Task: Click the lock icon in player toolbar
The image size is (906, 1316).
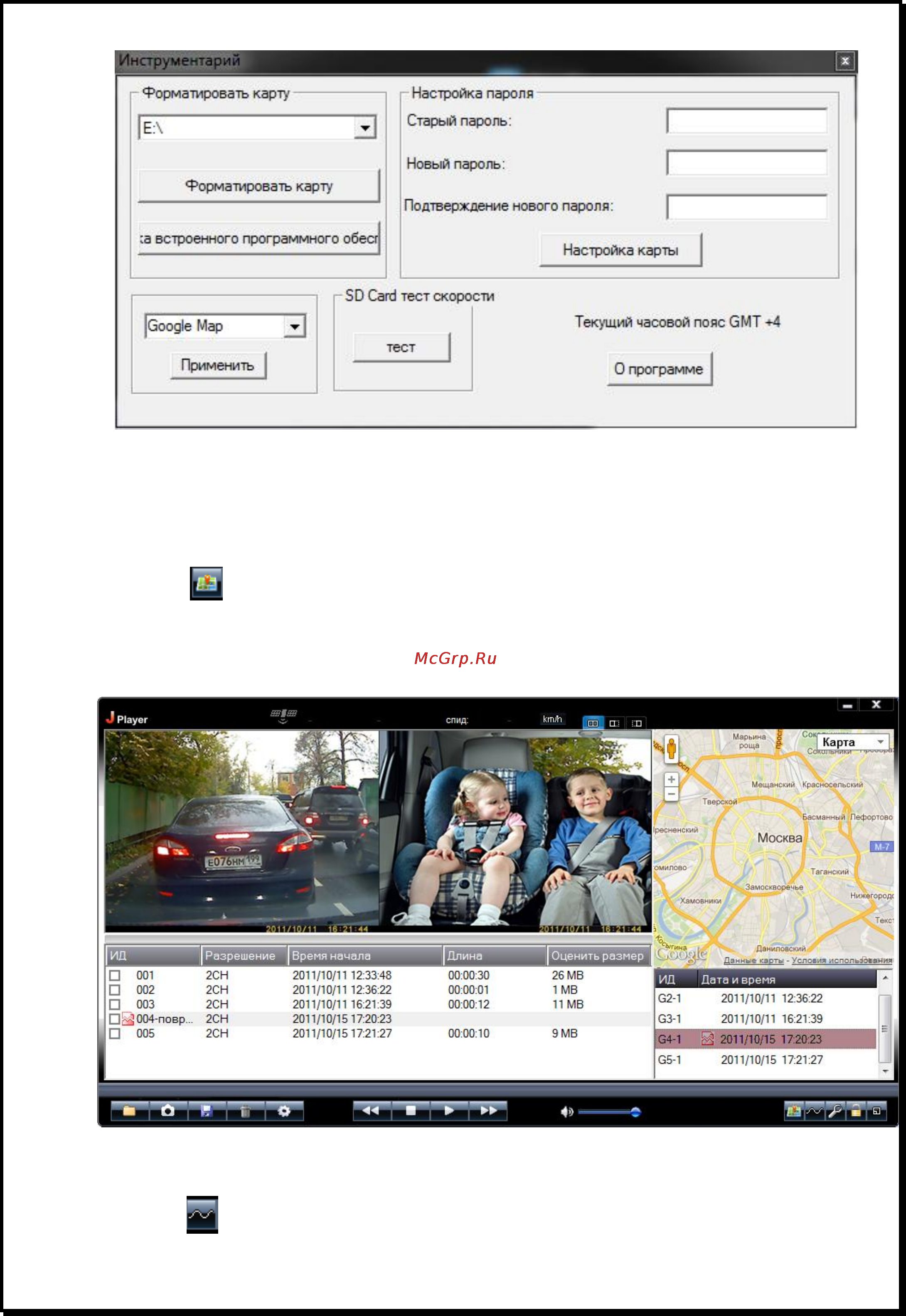Action: 856,1111
